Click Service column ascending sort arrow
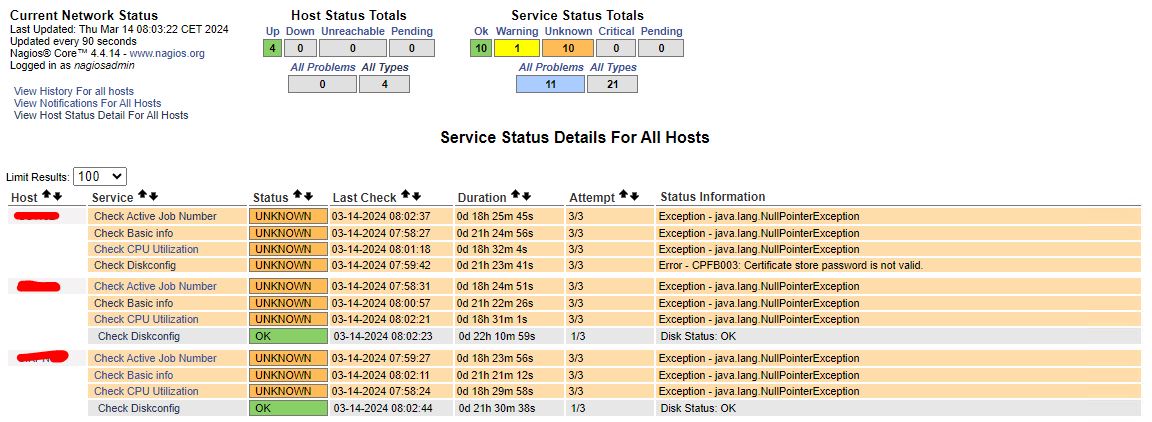The height and width of the screenshot is (422, 1152). [142, 196]
